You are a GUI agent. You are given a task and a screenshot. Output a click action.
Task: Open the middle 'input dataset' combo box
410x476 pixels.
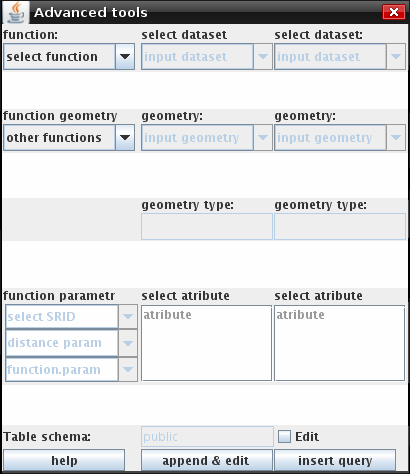point(207,57)
